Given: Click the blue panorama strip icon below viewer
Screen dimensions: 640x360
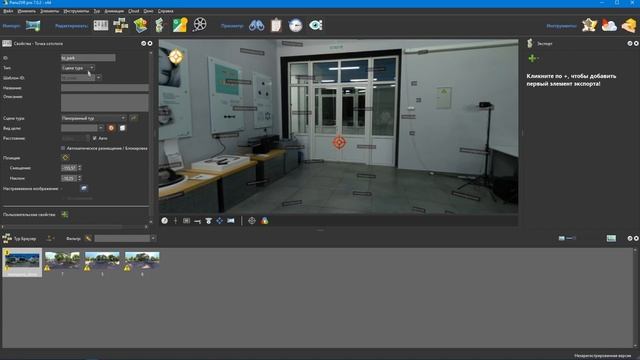Looking at the screenshot, I should 231,221.
